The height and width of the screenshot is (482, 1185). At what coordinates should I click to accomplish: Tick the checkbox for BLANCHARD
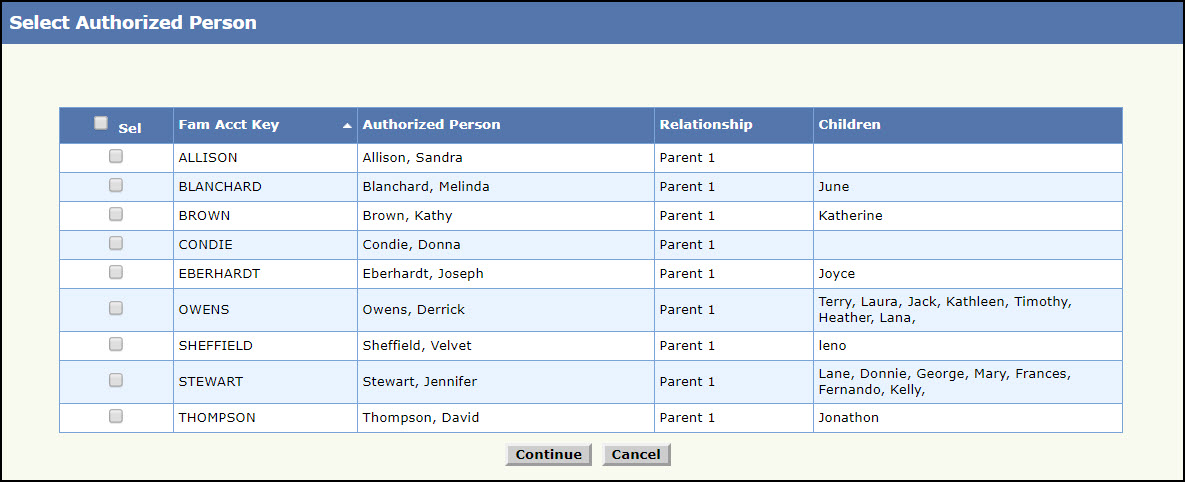116,185
